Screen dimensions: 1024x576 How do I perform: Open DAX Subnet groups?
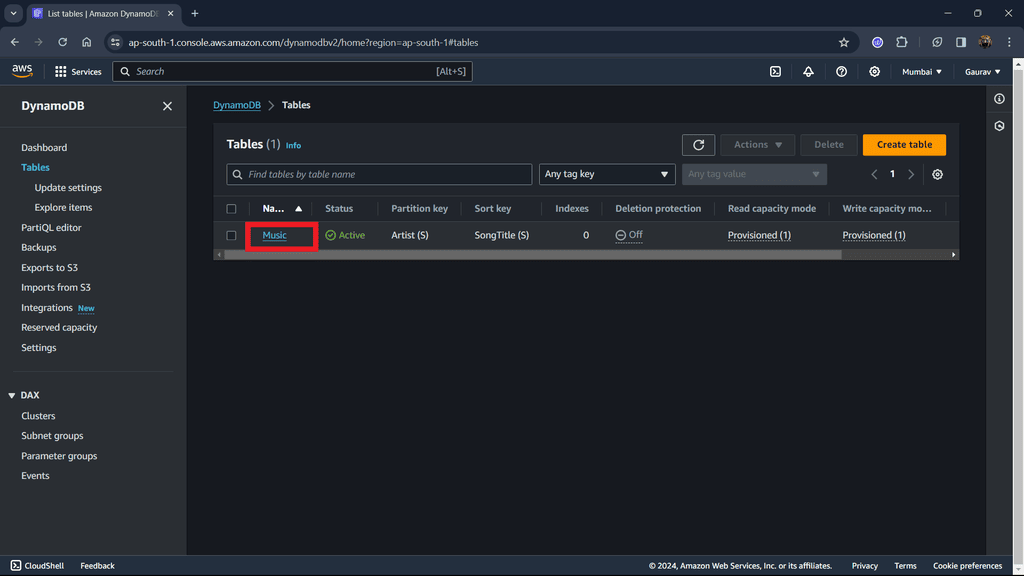click(52, 436)
